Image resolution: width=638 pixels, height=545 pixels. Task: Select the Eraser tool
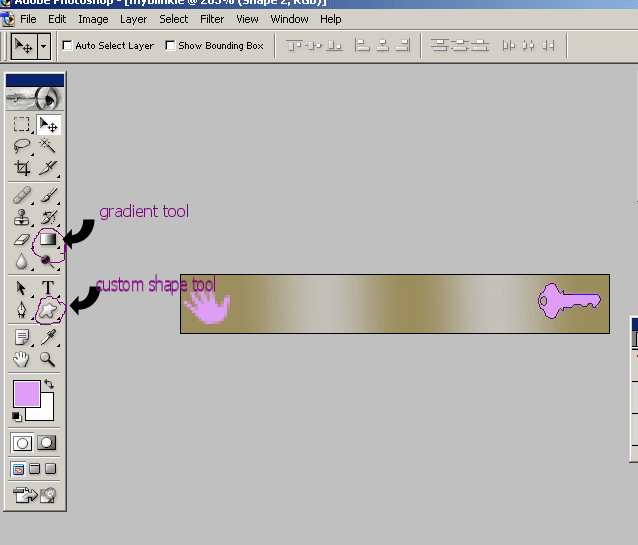pyautogui.click(x=22, y=239)
